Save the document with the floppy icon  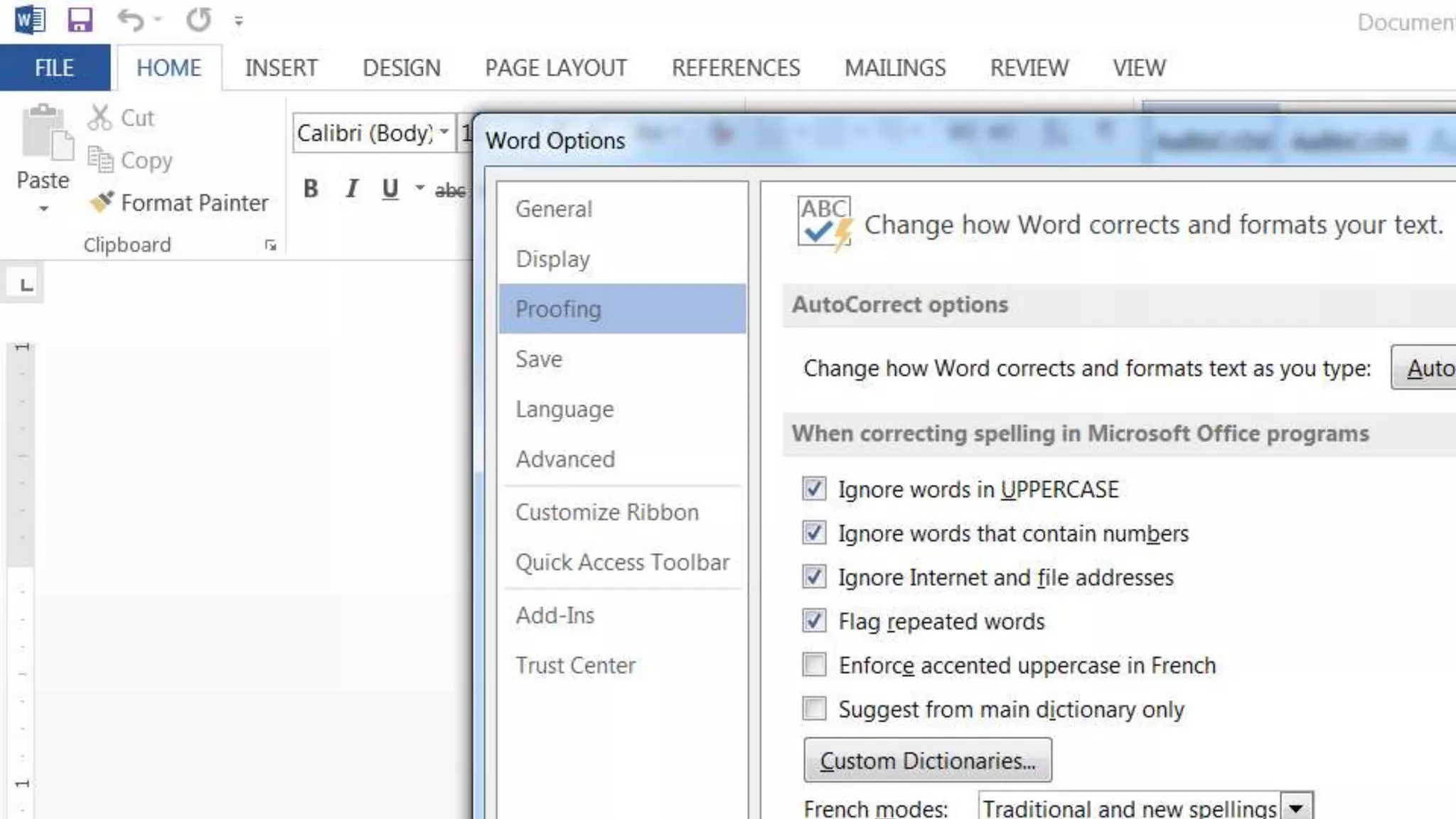point(80,20)
